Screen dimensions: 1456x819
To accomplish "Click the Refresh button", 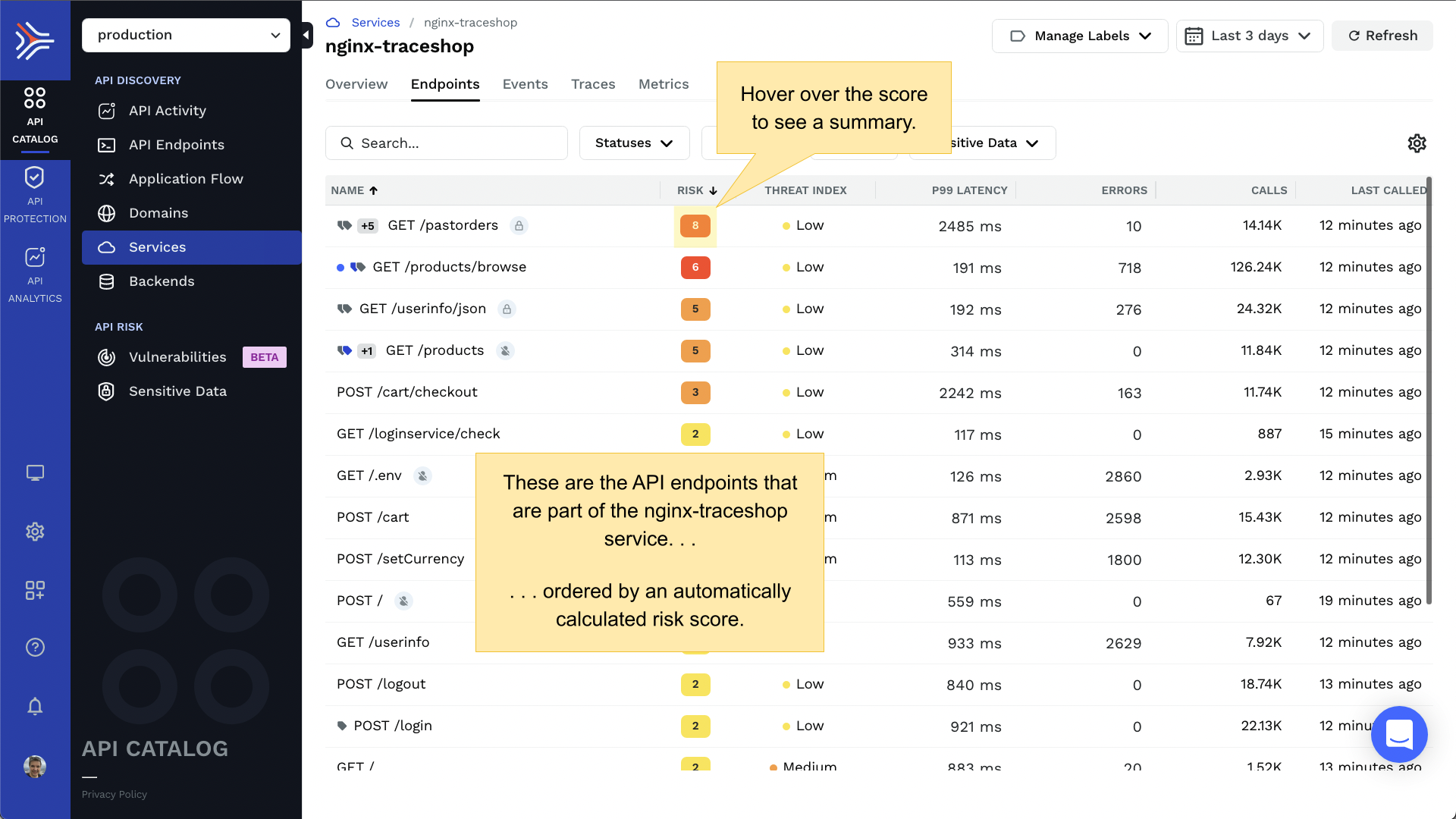I will point(1382,36).
